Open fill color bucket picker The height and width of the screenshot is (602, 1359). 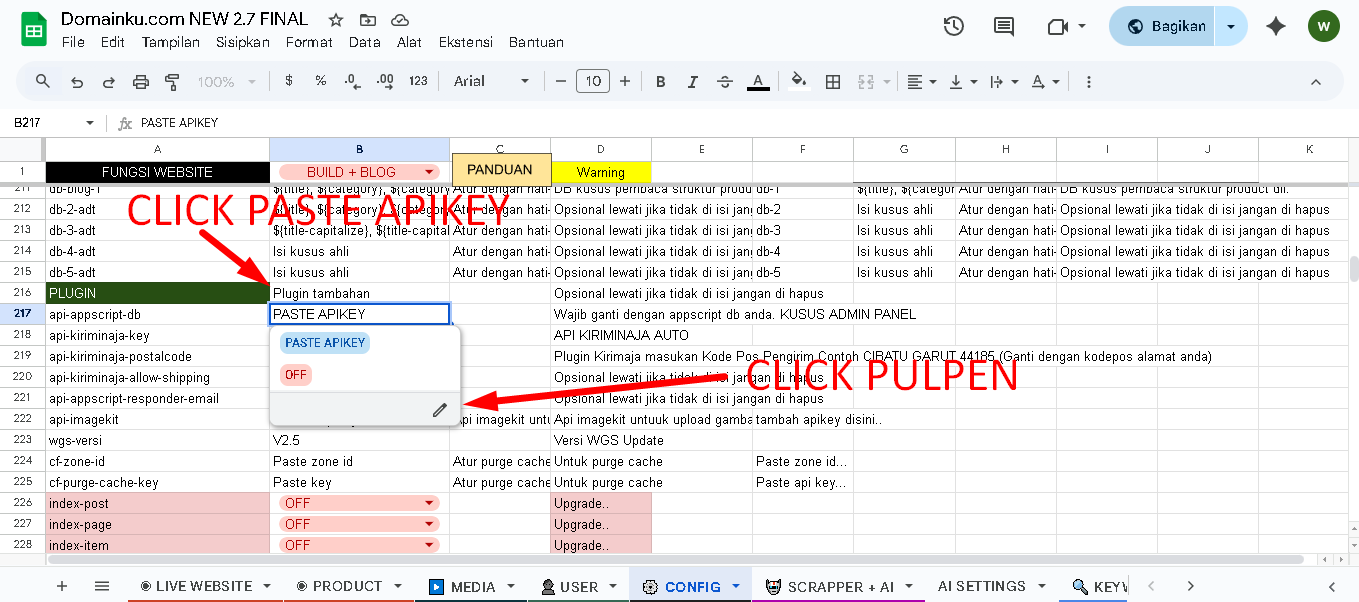point(798,81)
